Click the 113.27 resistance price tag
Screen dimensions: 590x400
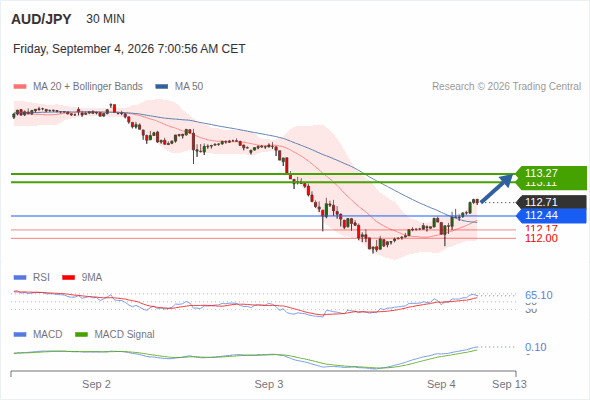(x=551, y=173)
